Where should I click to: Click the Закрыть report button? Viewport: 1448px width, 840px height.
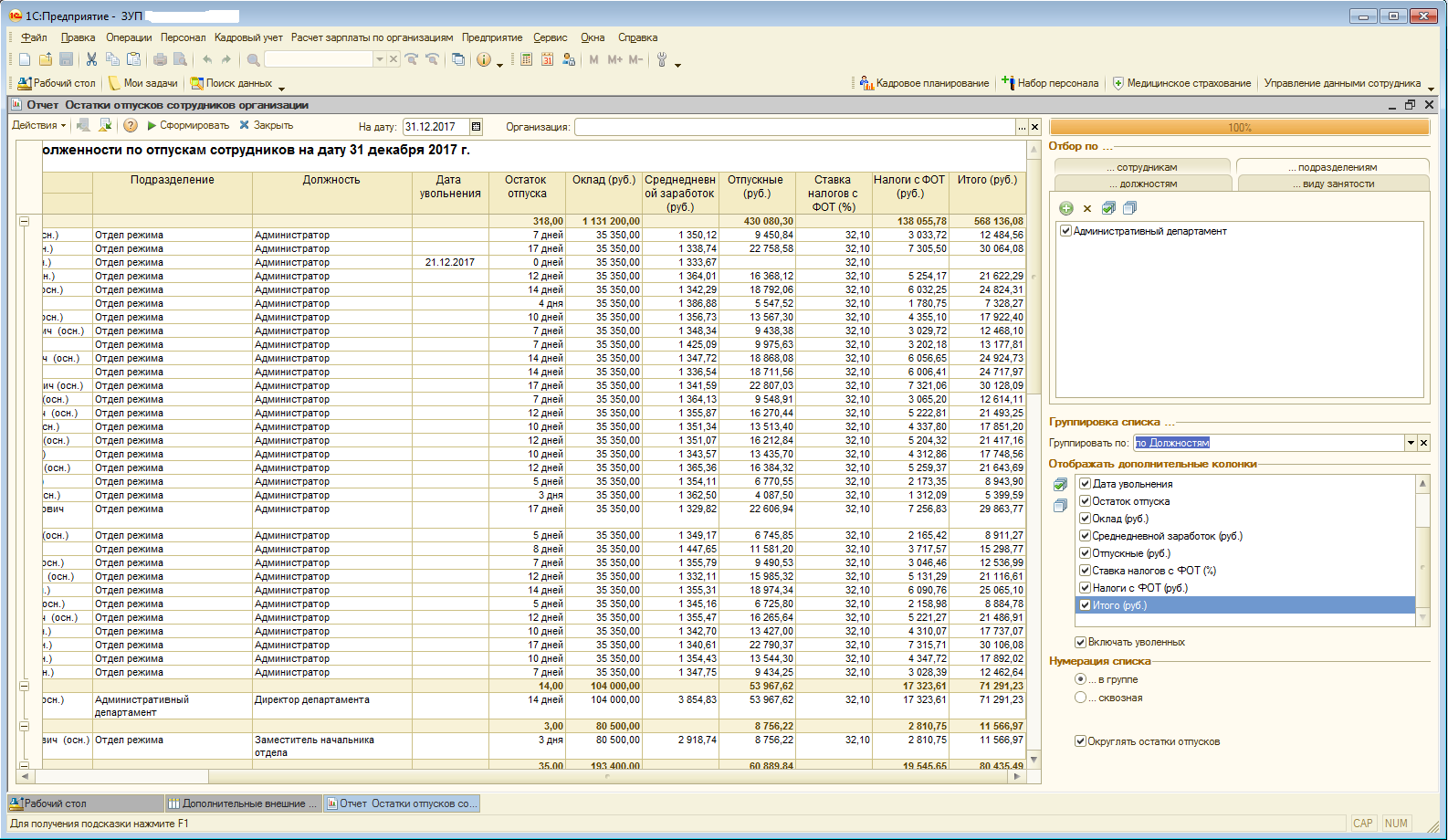point(267,125)
